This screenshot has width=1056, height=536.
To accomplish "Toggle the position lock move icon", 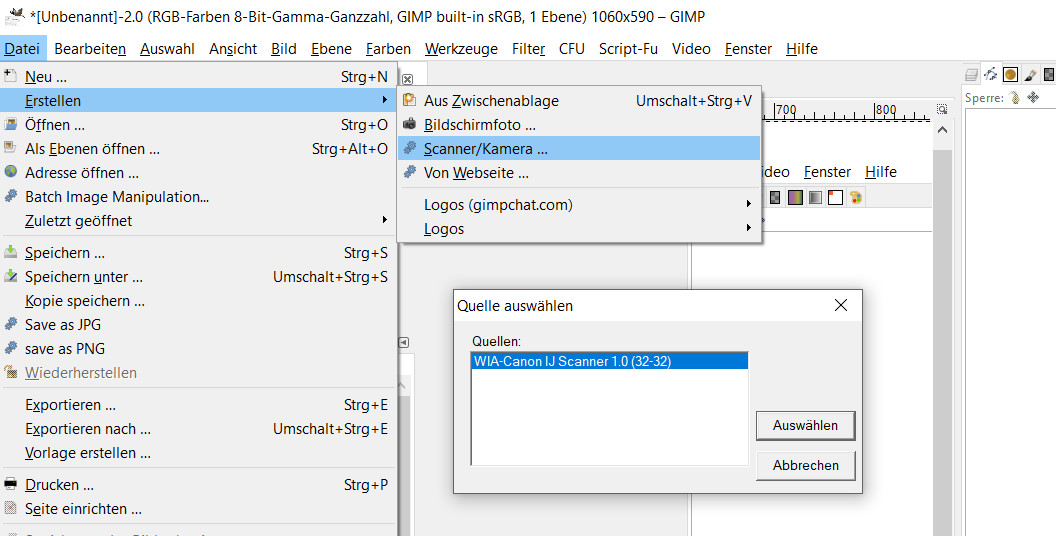I will 1033,98.
